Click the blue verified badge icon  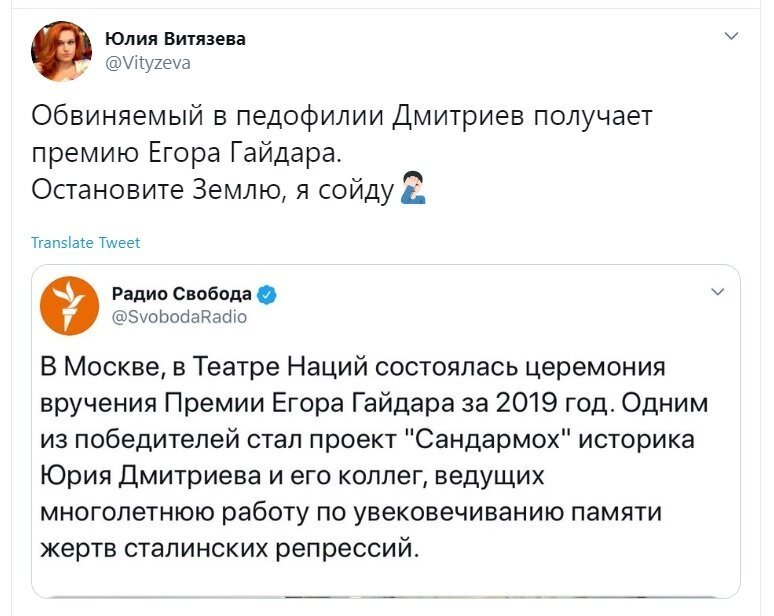267,295
